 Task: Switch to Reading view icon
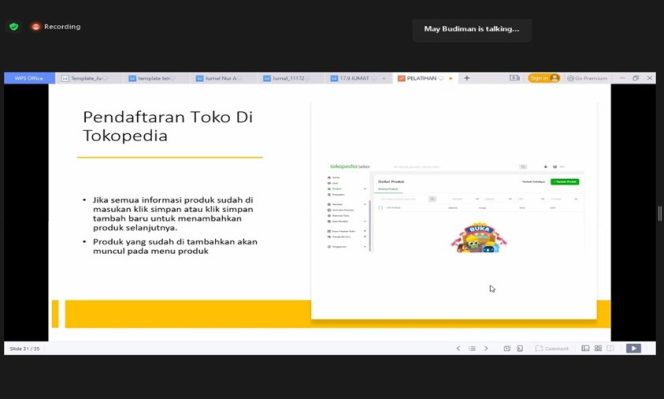(x=610, y=348)
